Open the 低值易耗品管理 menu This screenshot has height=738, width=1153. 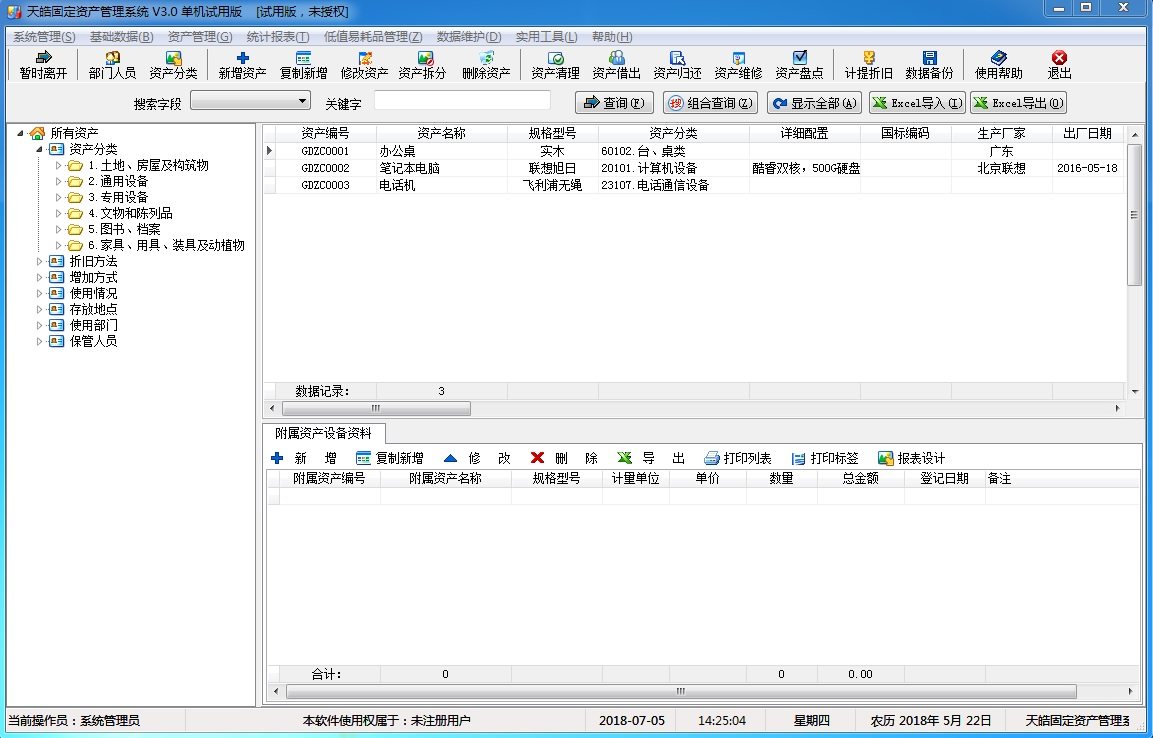pos(371,35)
